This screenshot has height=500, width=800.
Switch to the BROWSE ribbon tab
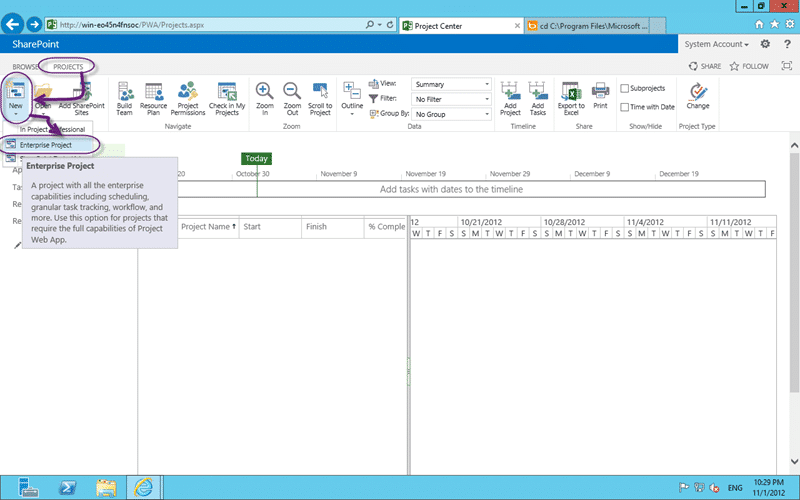click(25, 66)
